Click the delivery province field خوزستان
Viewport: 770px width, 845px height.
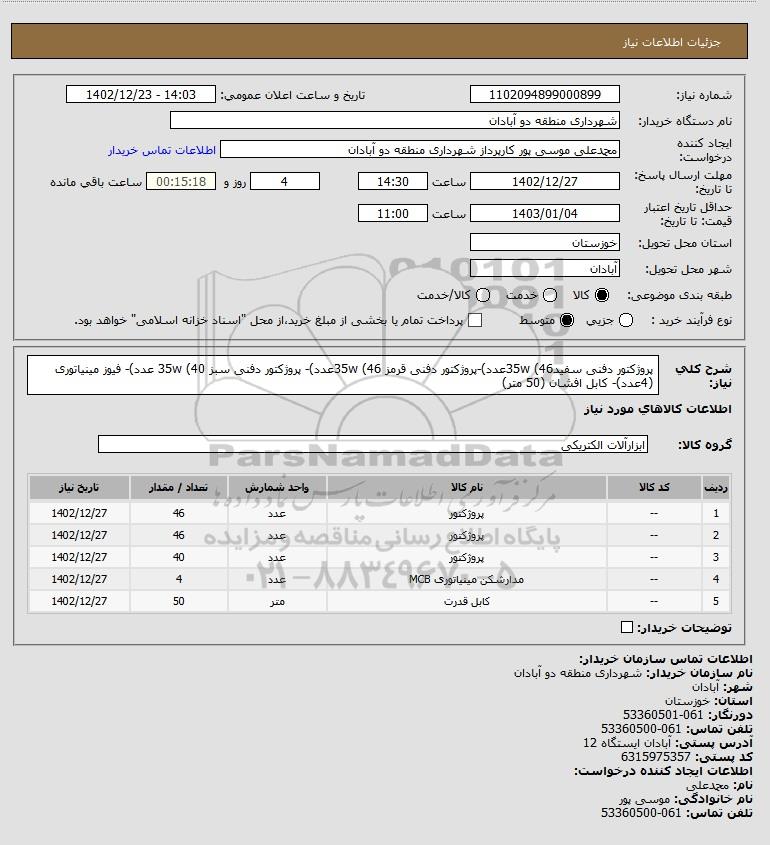pyautogui.click(x=545, y=243)
